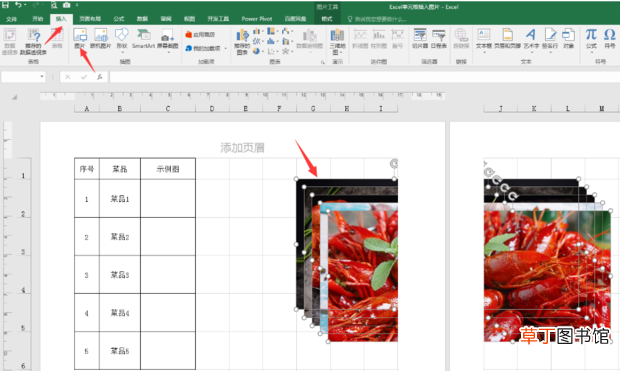Open the Name Box dropdown arrow
Screen dimensions: 620x371
pos(42,76)
